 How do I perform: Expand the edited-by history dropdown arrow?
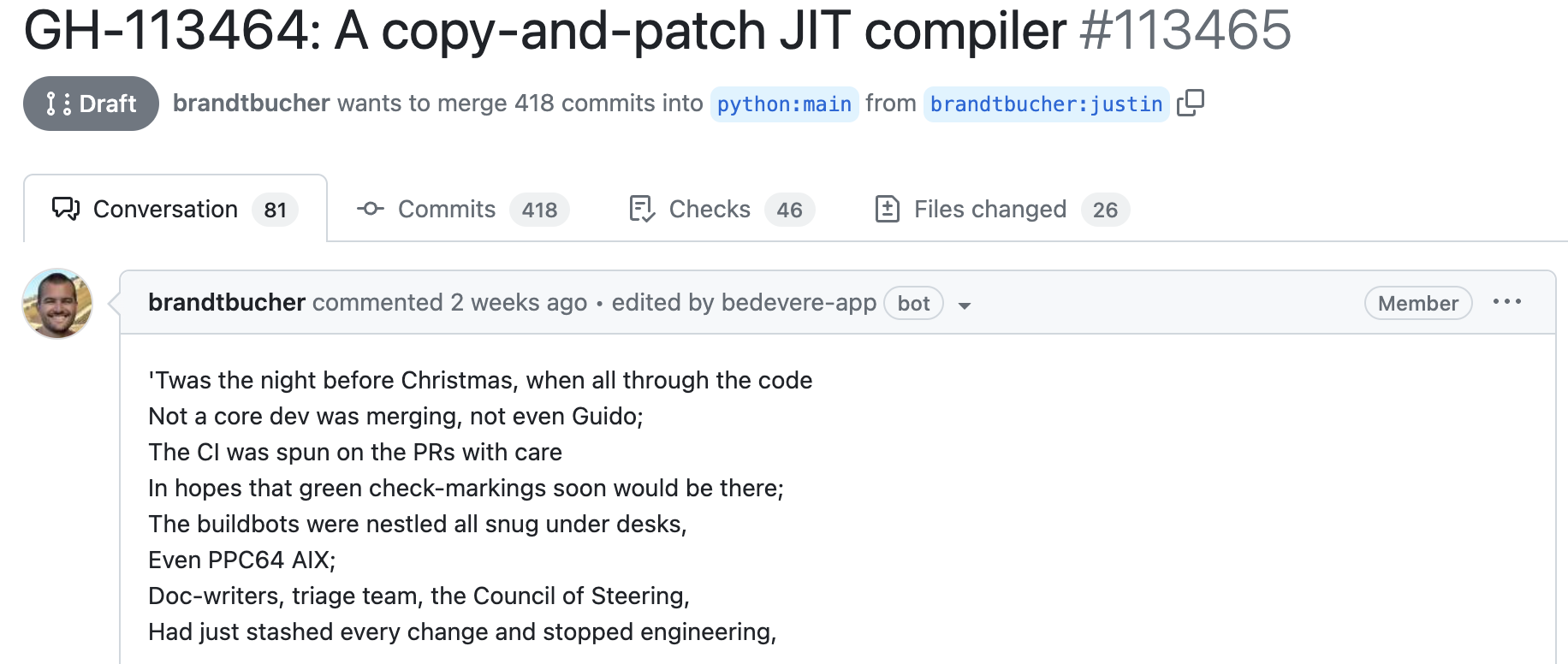(965, 306)
